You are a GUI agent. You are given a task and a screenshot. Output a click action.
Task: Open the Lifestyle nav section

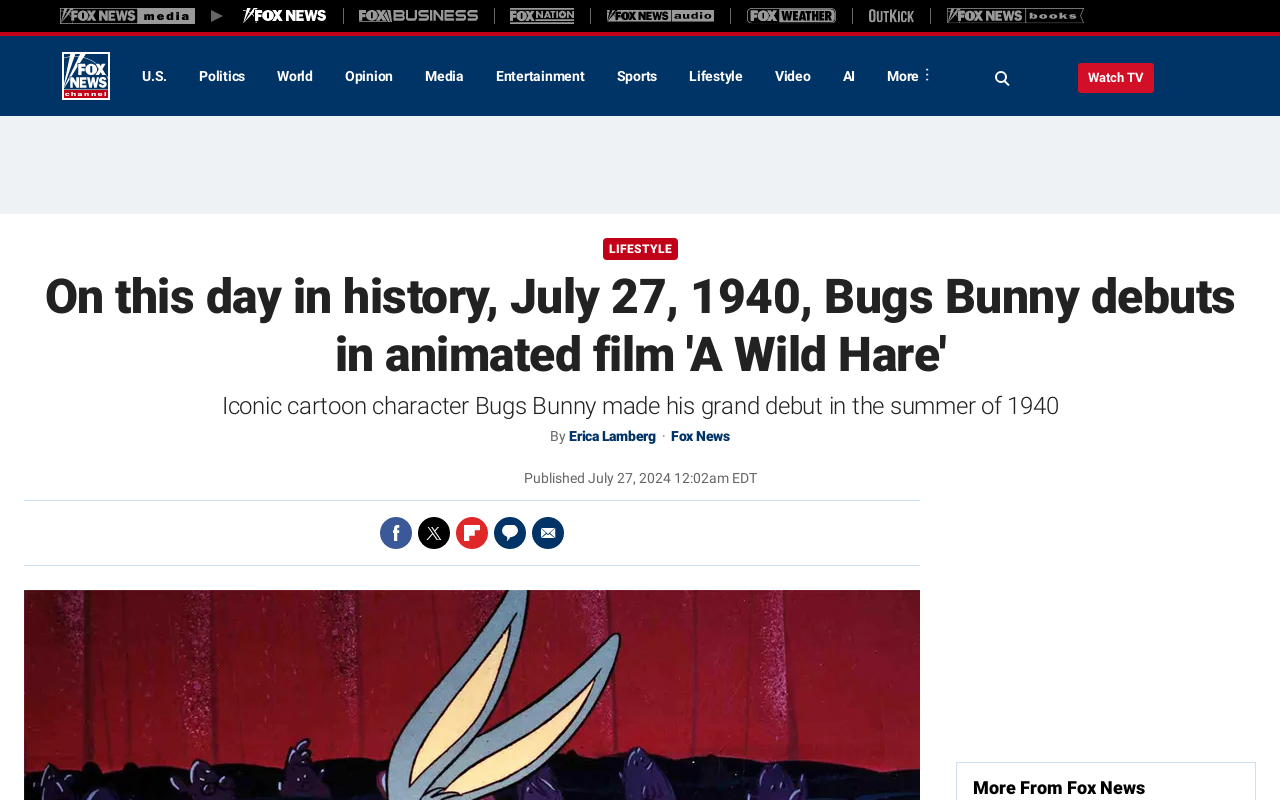click(716, 76)
